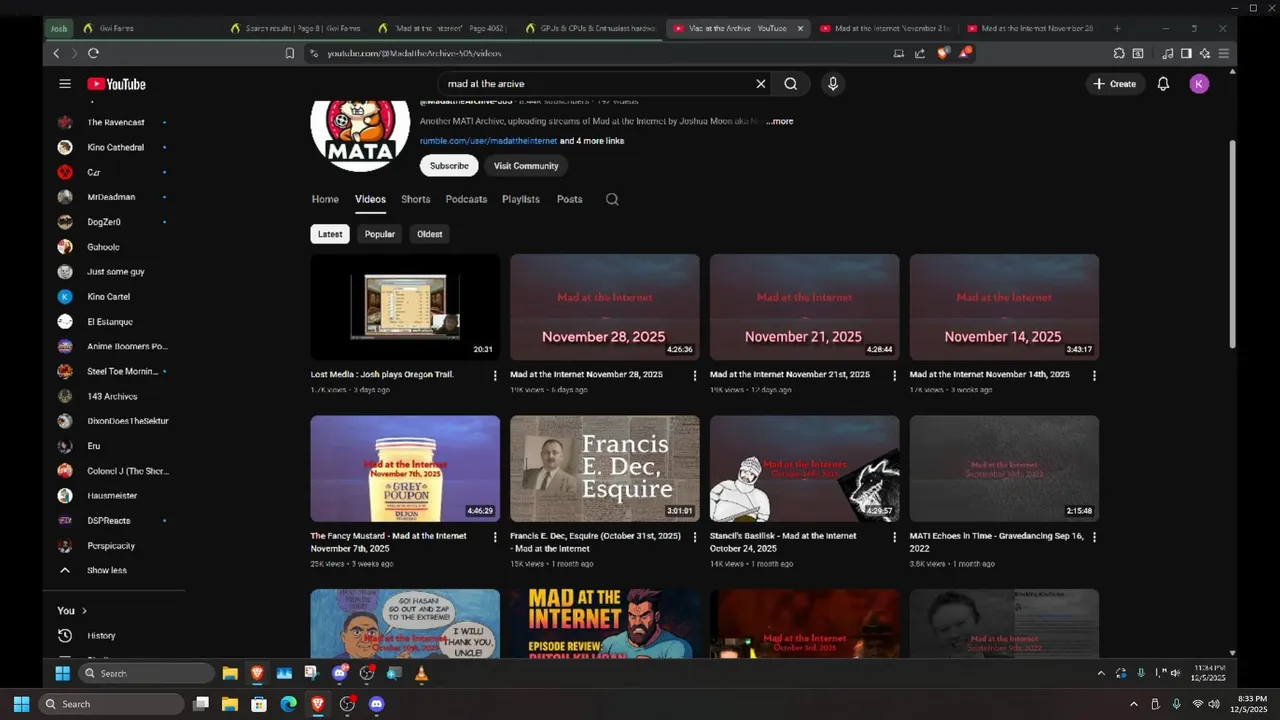The width and height of the screenshot is (1280, 720).
Task: Open the November 21, 2025 video thumbnail
Action: point(804,307)
